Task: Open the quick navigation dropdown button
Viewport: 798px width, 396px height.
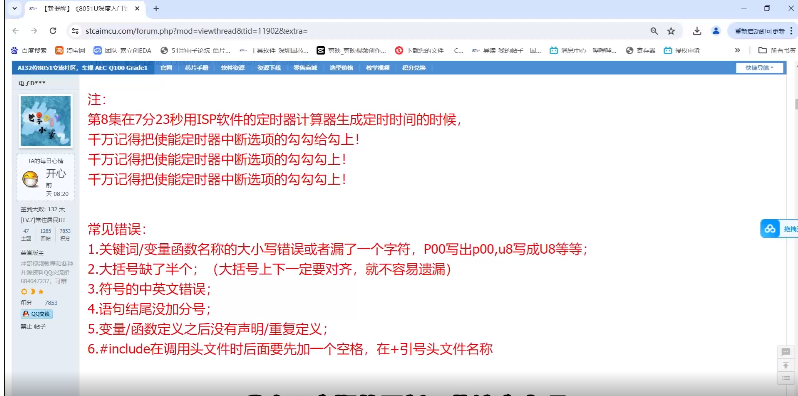Action: click(x=760, y=68)
